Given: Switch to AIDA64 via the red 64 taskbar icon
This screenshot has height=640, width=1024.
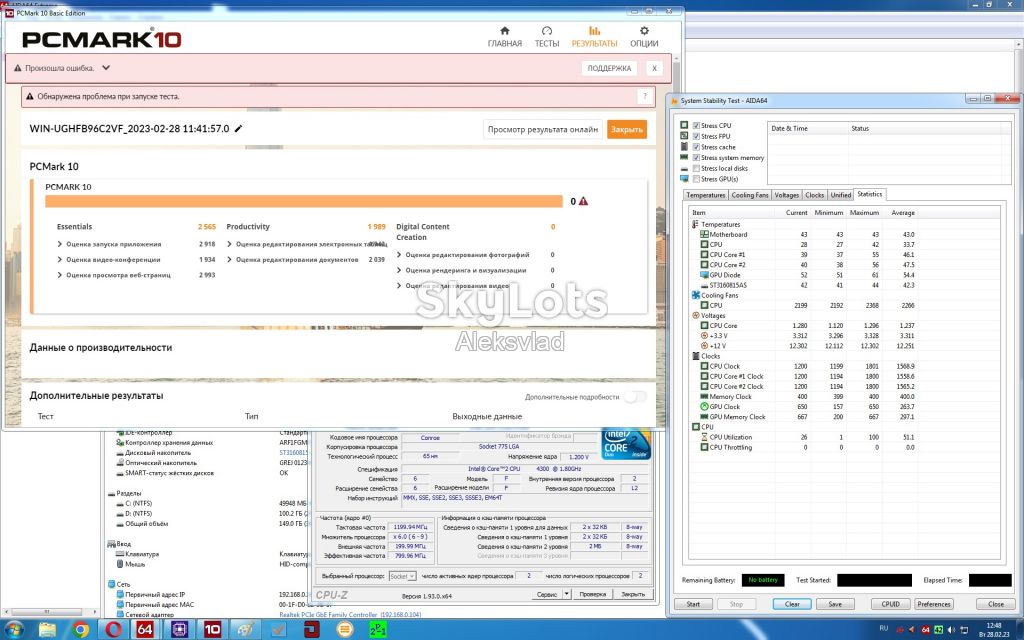Looking at the screenshot, I should (145, 630).
